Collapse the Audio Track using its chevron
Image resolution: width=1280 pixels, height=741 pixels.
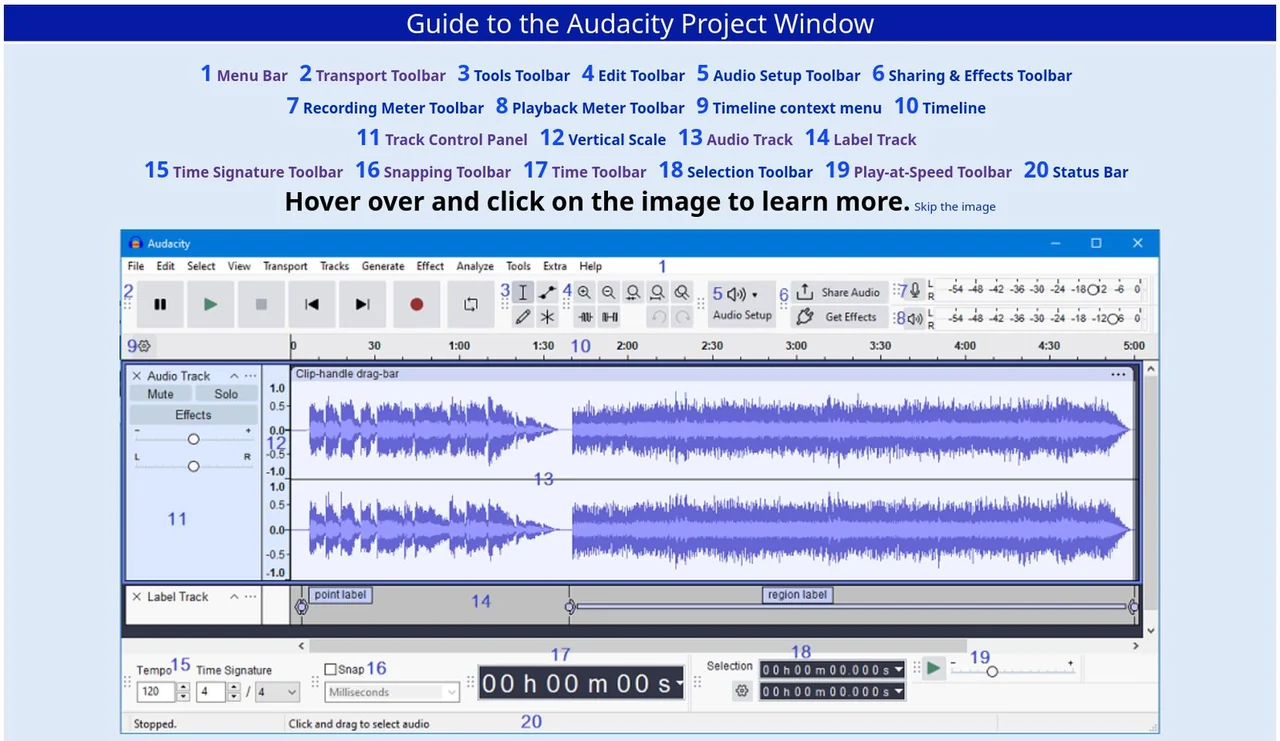tap(234, 376)
